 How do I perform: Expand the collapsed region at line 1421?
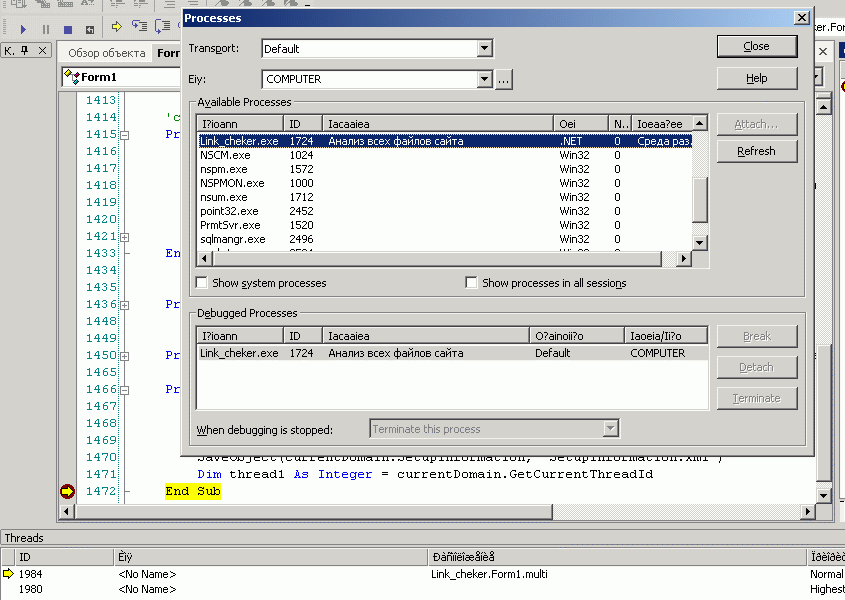pos(124,237)
